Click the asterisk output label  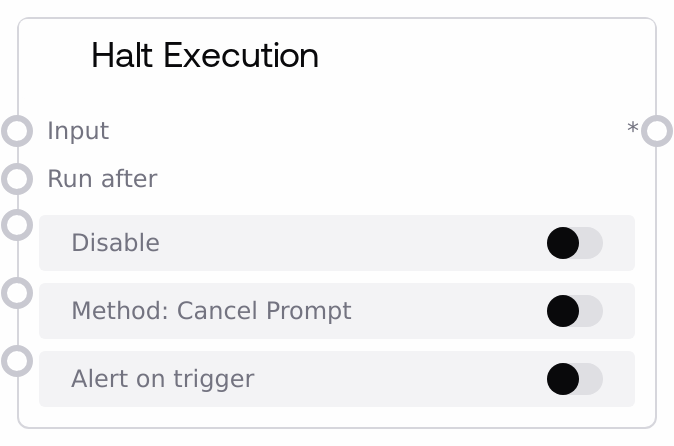[632, 130]
